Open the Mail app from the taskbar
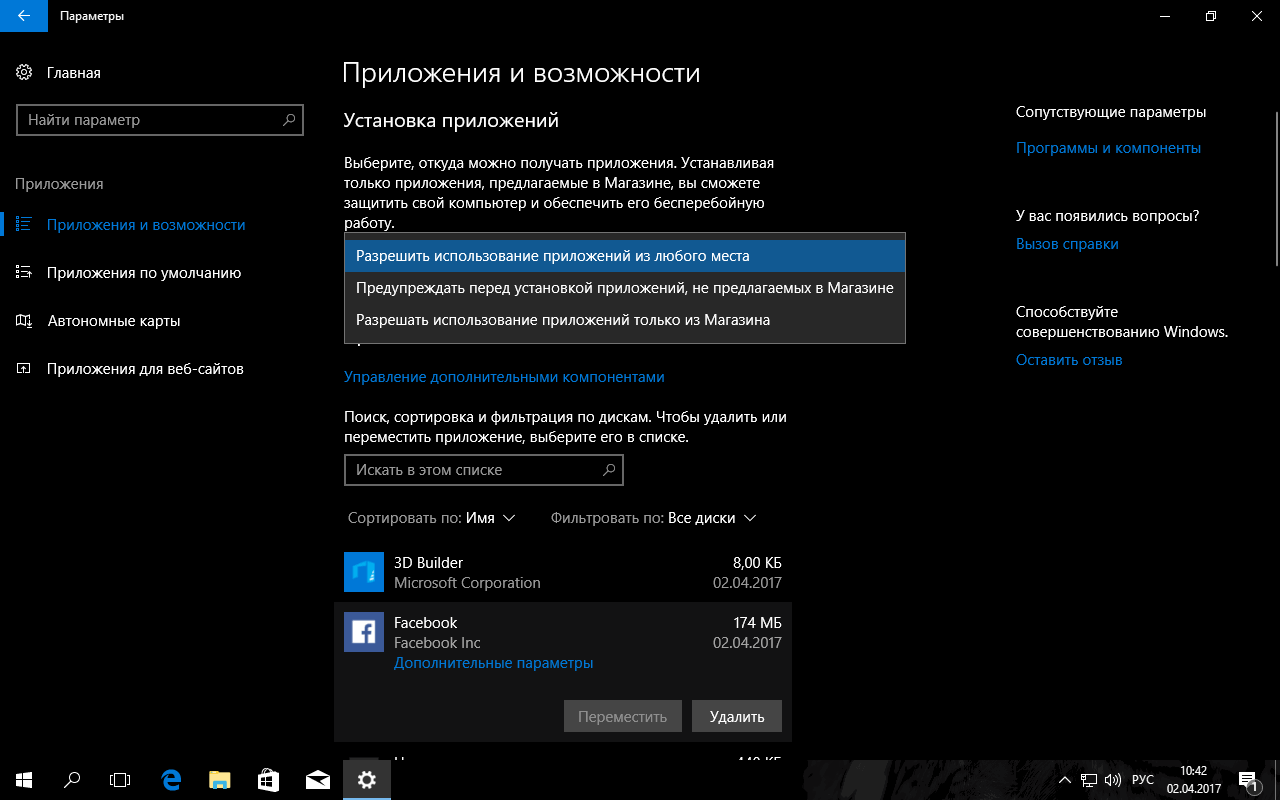The height and width of the screenshot is (800, 1280). 318,780
